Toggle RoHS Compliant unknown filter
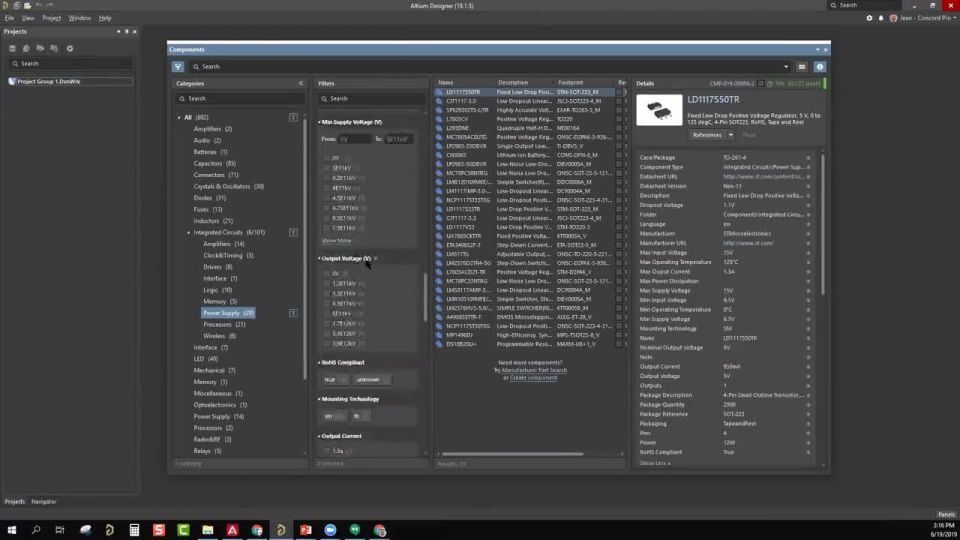Image resolution: width=960 pixels, height=540 pixels. click(372, 380)
